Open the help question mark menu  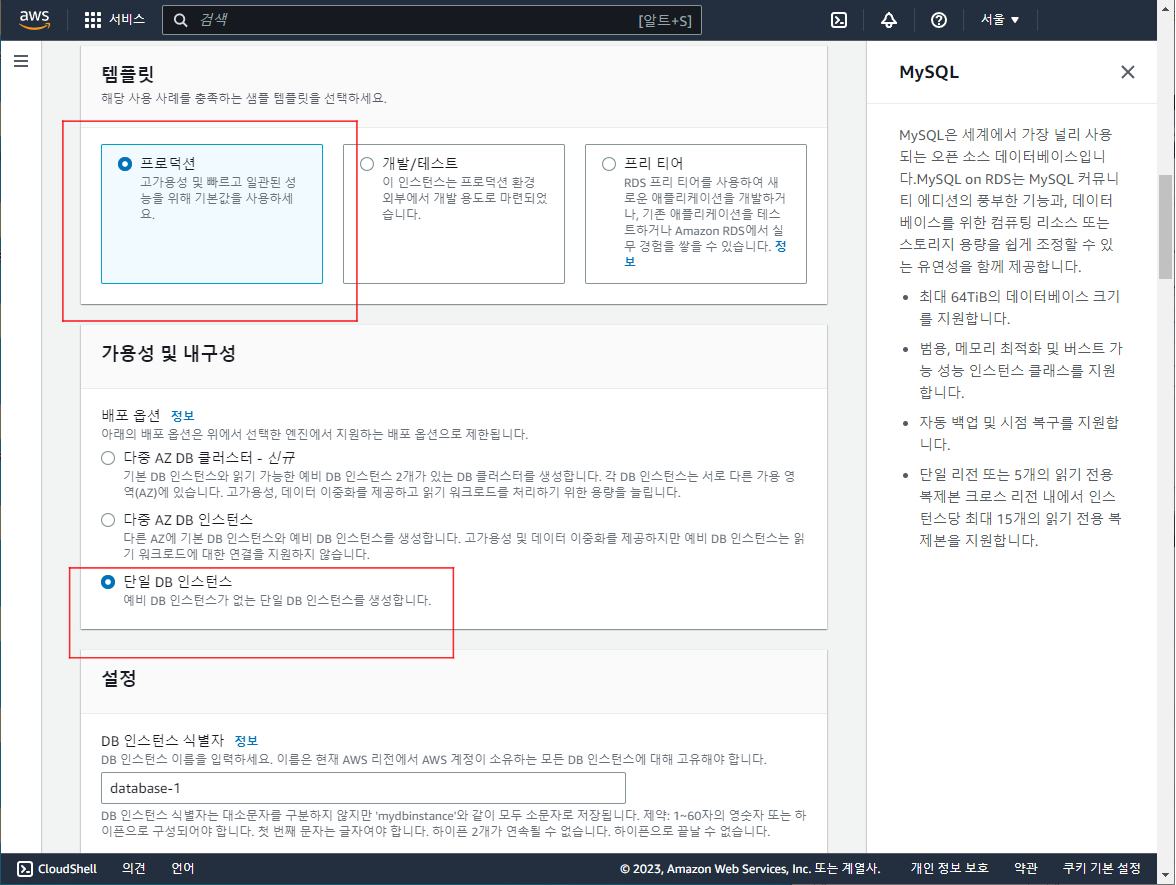coord(939,20)
